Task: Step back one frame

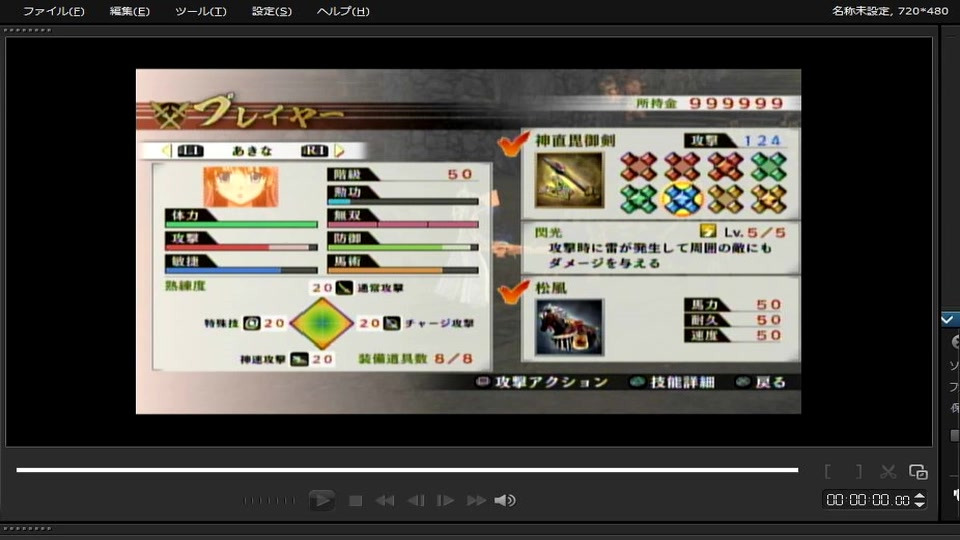Action: 416,501
